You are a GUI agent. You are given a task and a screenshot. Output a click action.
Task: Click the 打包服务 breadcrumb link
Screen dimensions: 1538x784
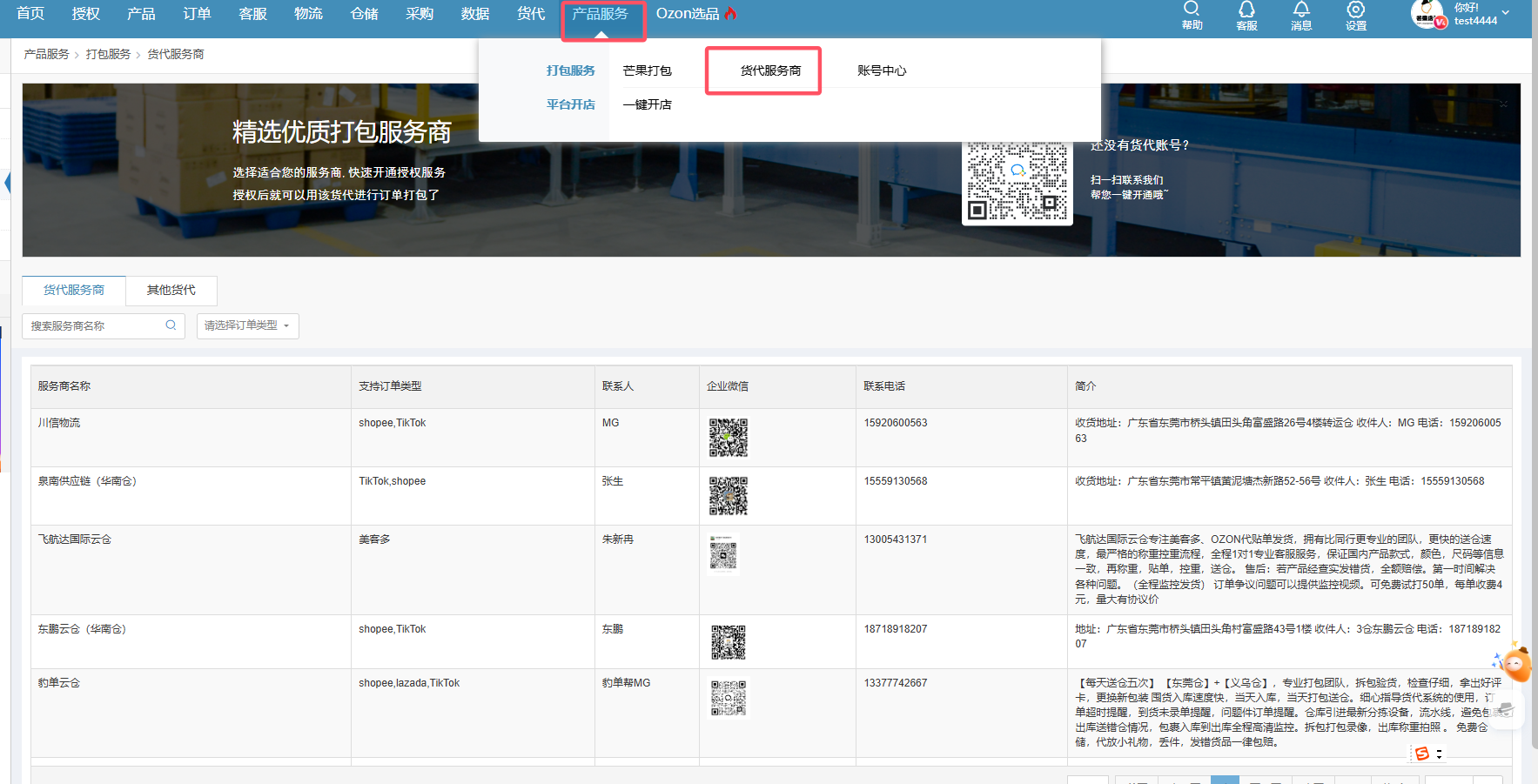[x=108, y=54]
